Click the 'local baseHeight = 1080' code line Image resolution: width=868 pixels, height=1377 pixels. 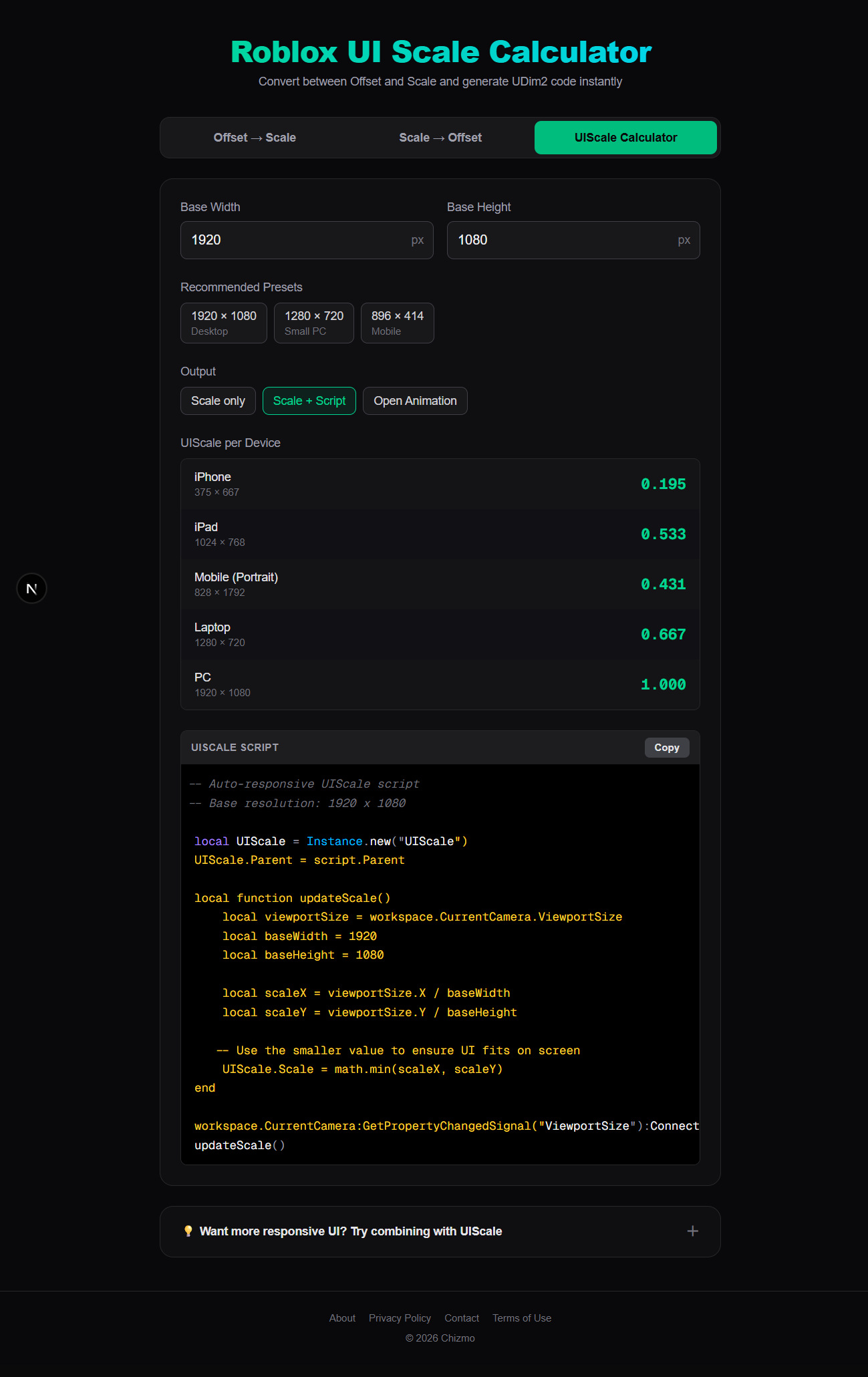point(303,955)
